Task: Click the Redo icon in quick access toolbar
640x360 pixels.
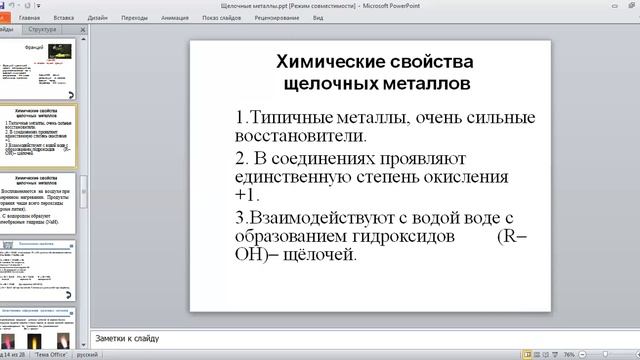Action: (x=27, y=5)
